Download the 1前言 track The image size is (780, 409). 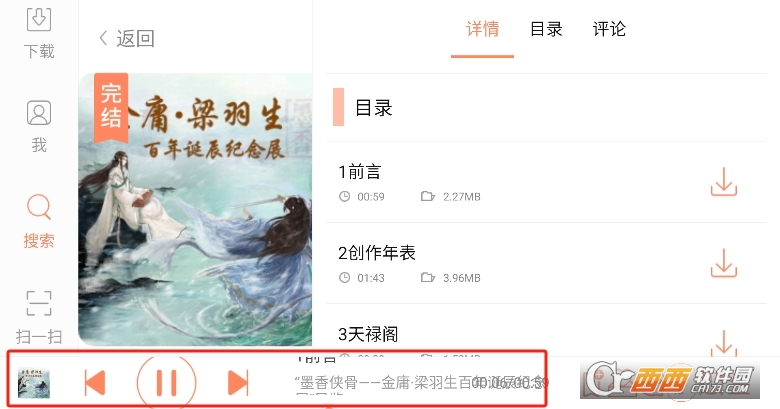click(723, 182)
